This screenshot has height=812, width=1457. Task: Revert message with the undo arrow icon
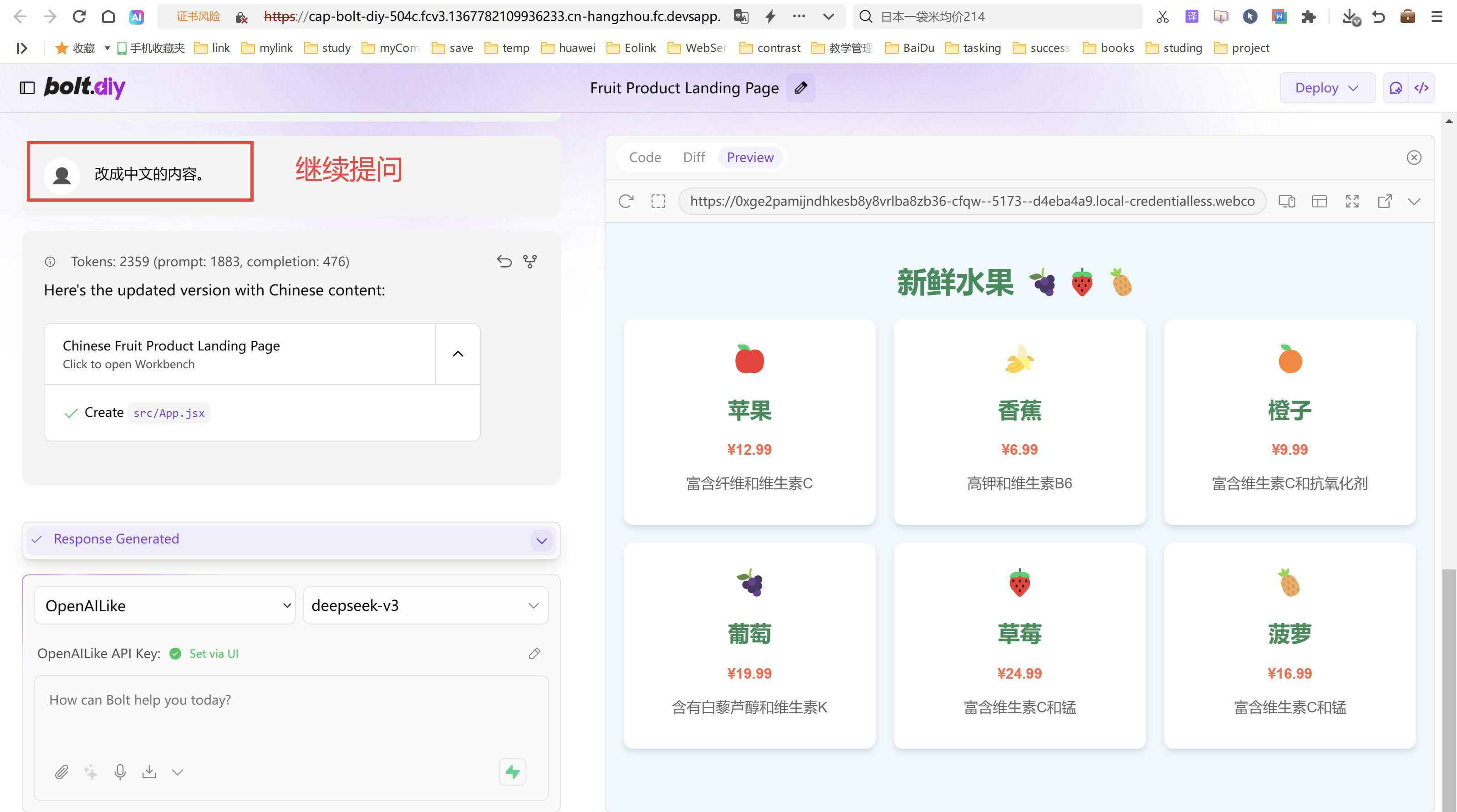504,261
